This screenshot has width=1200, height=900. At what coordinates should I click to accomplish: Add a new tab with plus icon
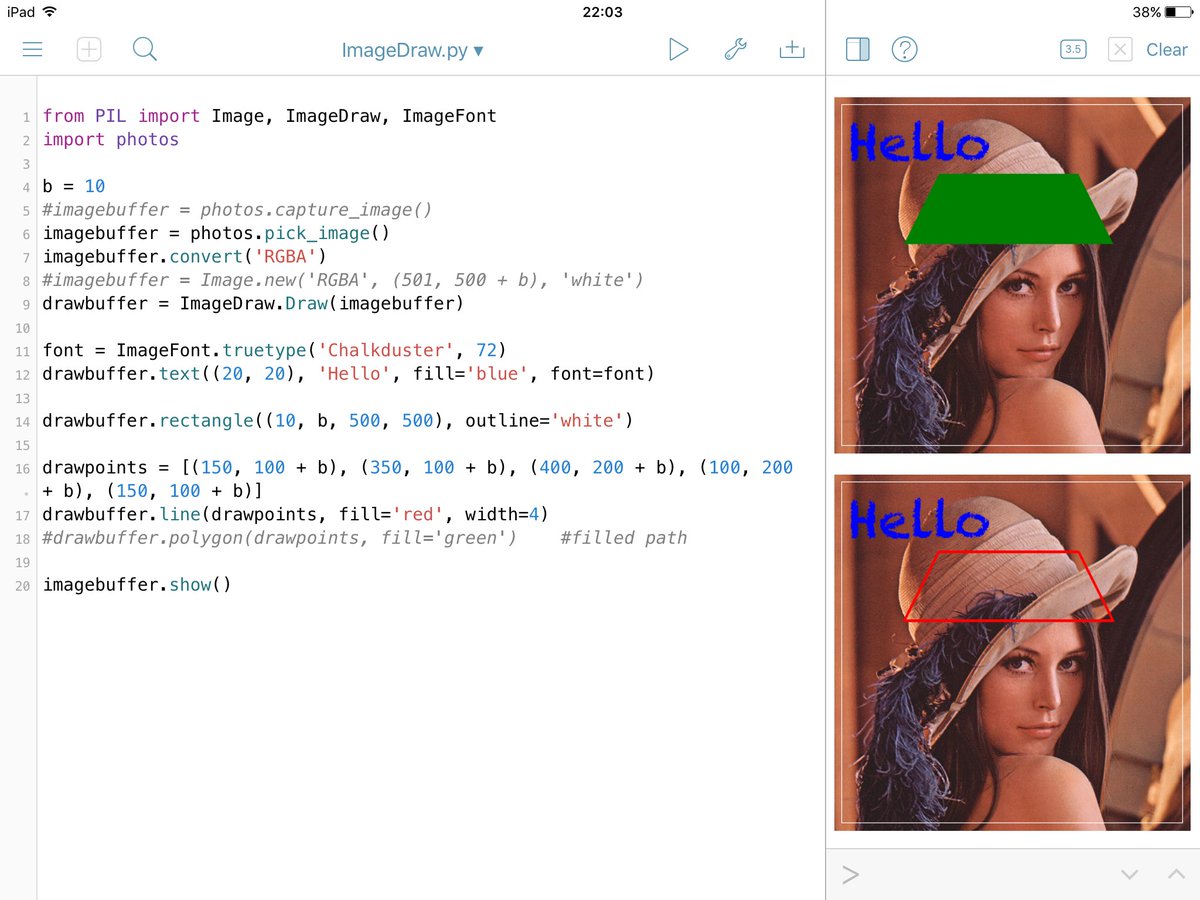pos(89,49)
